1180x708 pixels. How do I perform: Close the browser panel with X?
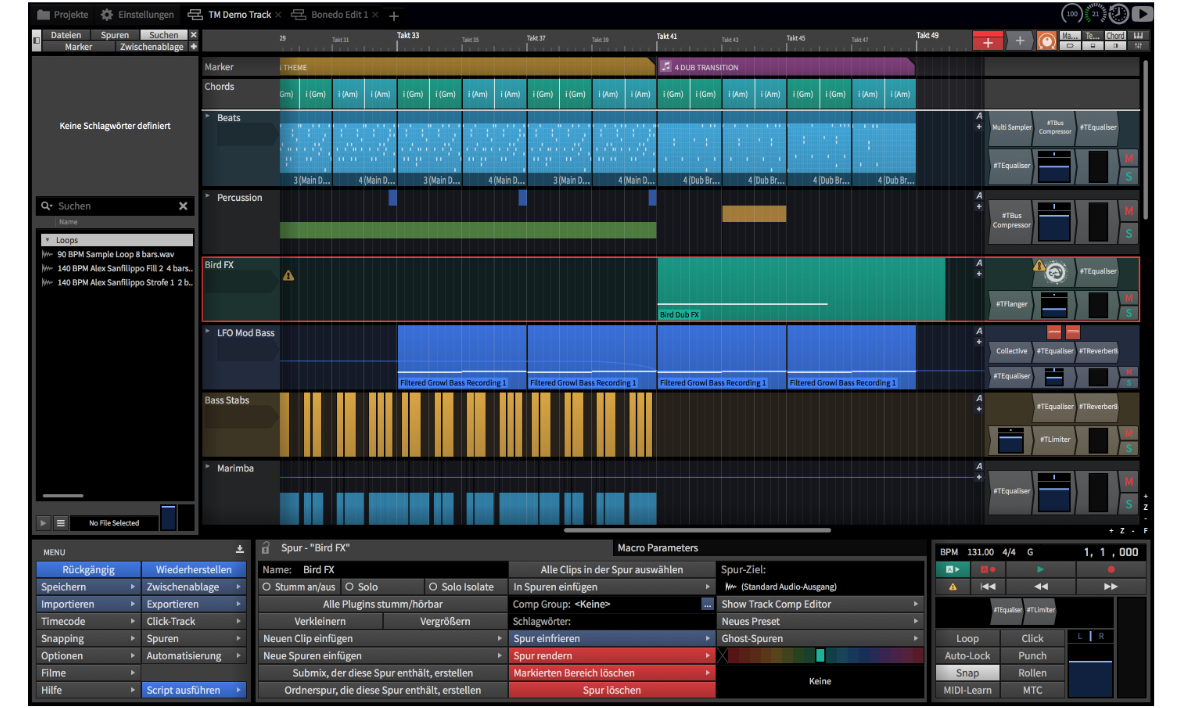193,35
